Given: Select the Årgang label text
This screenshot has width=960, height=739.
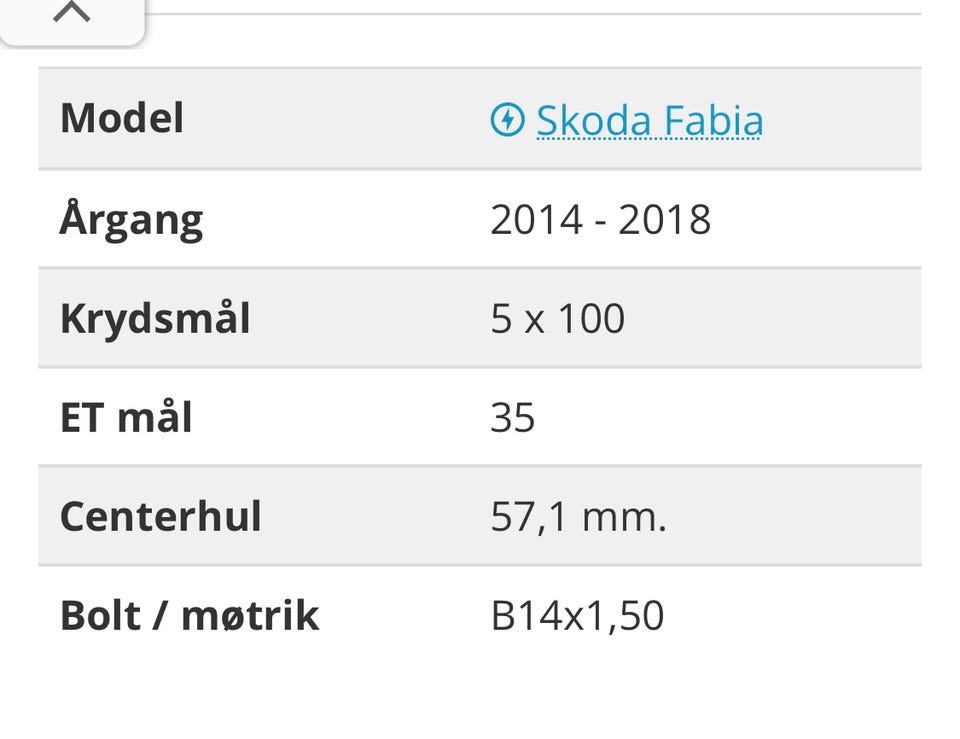Looking at the screenshot, I should (x=131, y=219).
